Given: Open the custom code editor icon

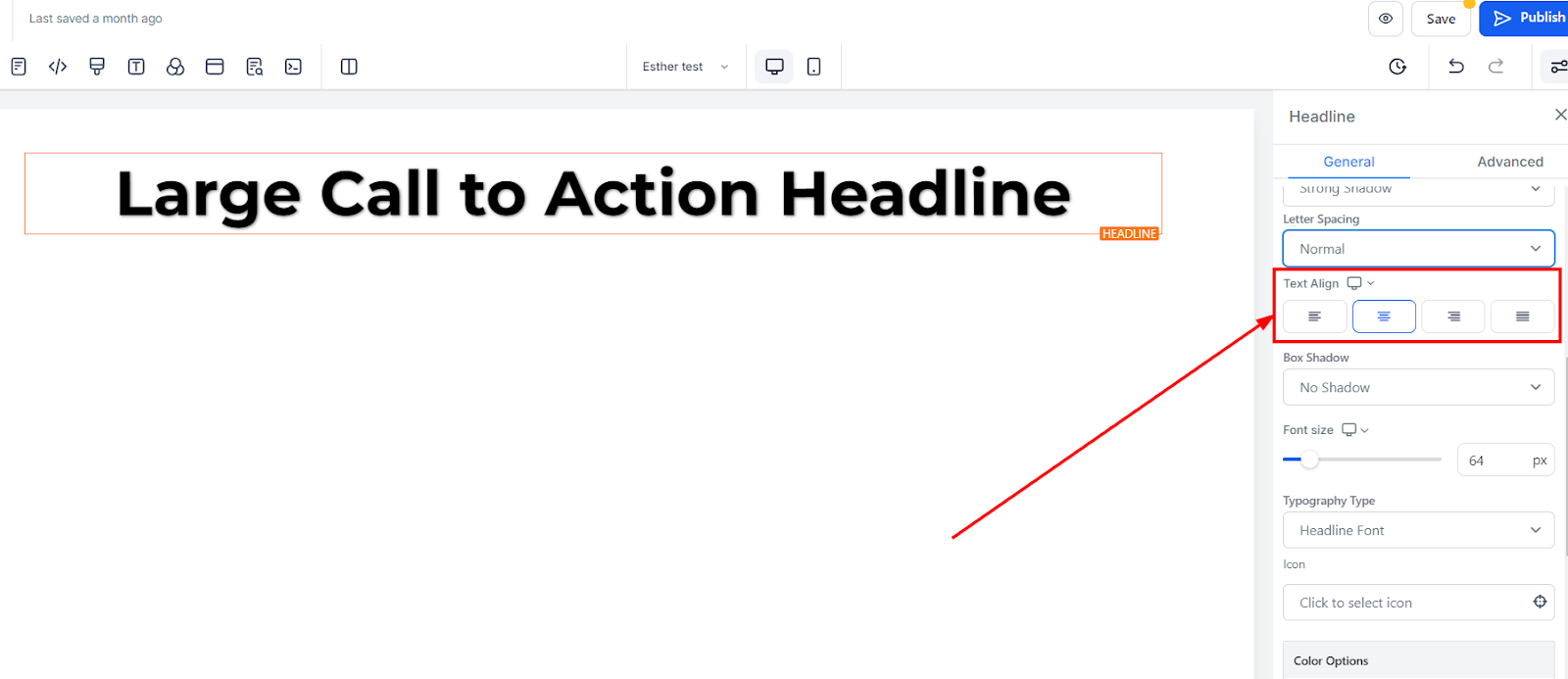Looking at the screenshot, I should (58, 67).
